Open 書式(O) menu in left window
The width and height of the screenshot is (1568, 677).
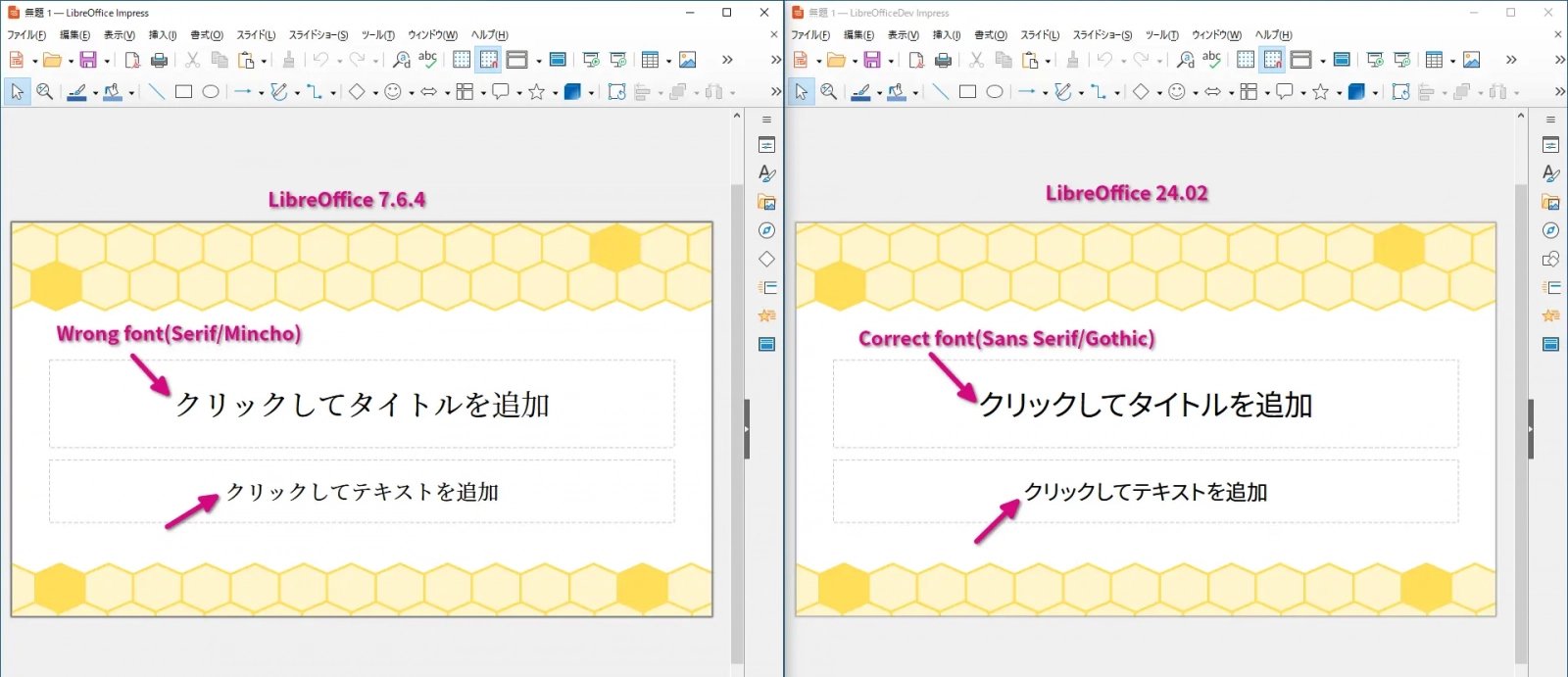tap(206, 35)
